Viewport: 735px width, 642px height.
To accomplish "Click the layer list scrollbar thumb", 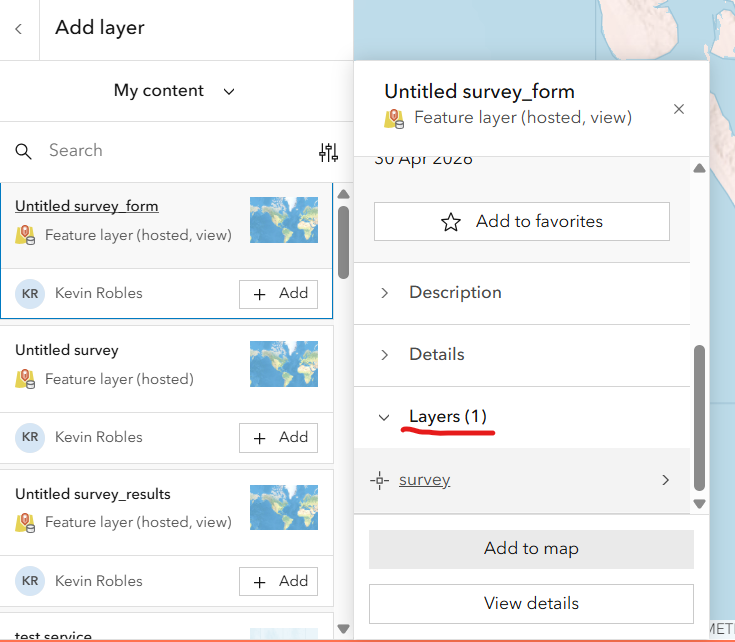I will pos(344,242).
